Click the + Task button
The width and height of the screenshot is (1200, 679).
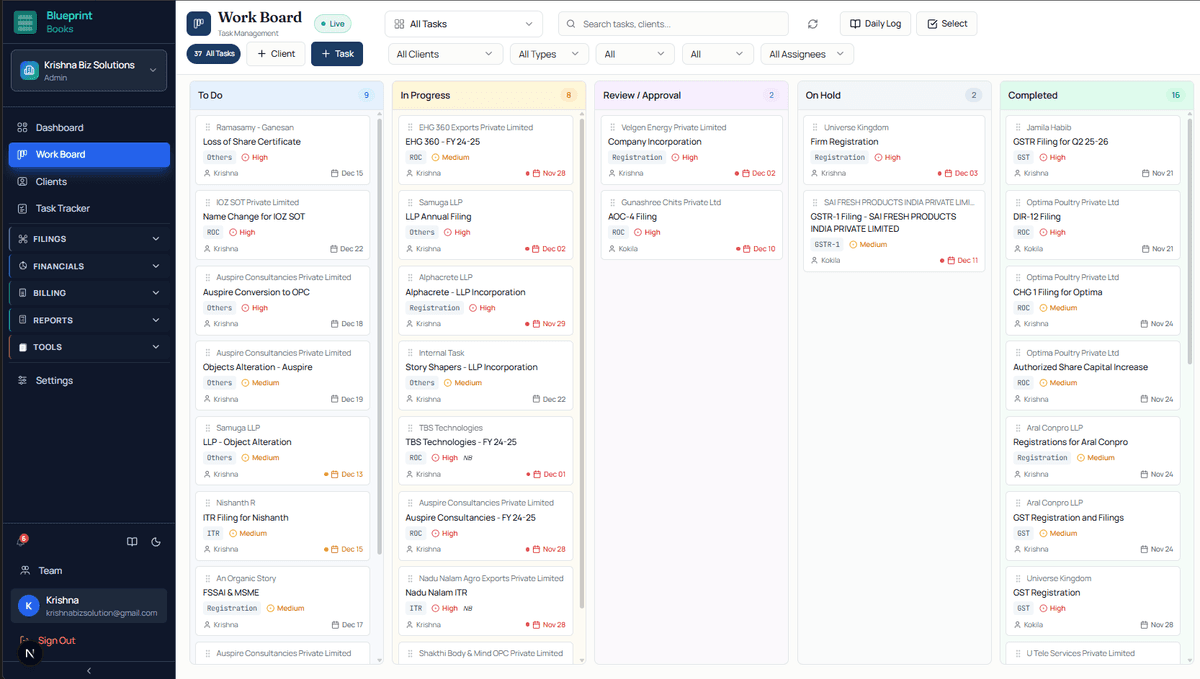click(x=337, y=54)
